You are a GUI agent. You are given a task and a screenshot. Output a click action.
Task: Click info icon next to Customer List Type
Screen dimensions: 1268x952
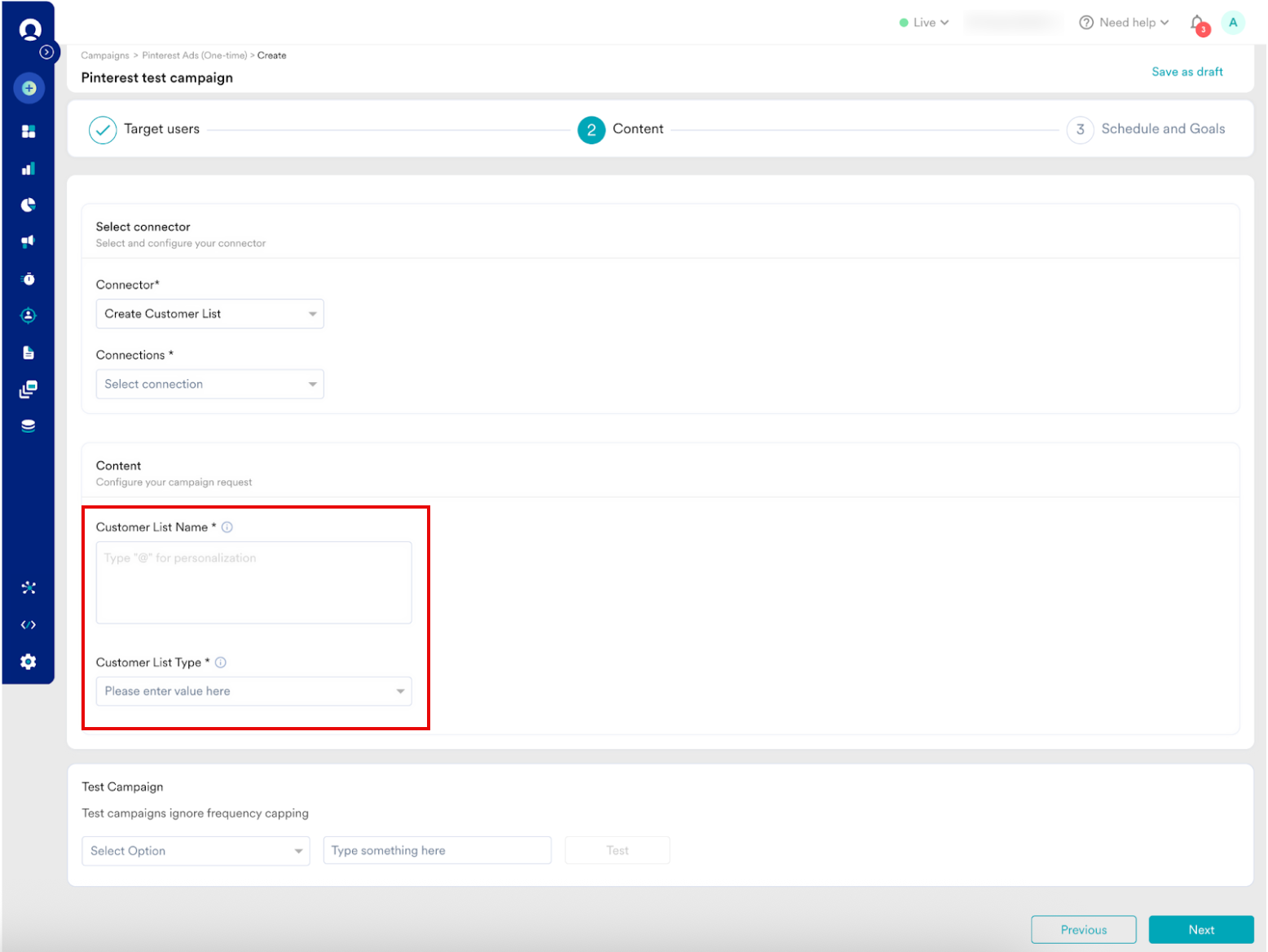point(221,663)
